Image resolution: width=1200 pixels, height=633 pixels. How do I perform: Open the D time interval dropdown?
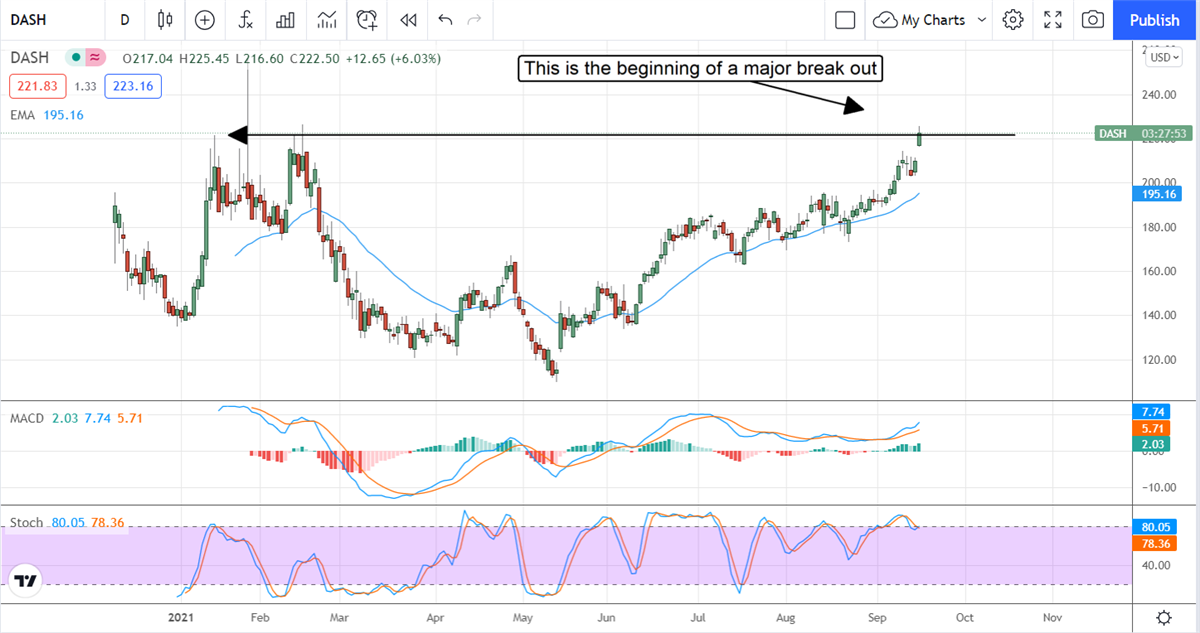[124, 20]
